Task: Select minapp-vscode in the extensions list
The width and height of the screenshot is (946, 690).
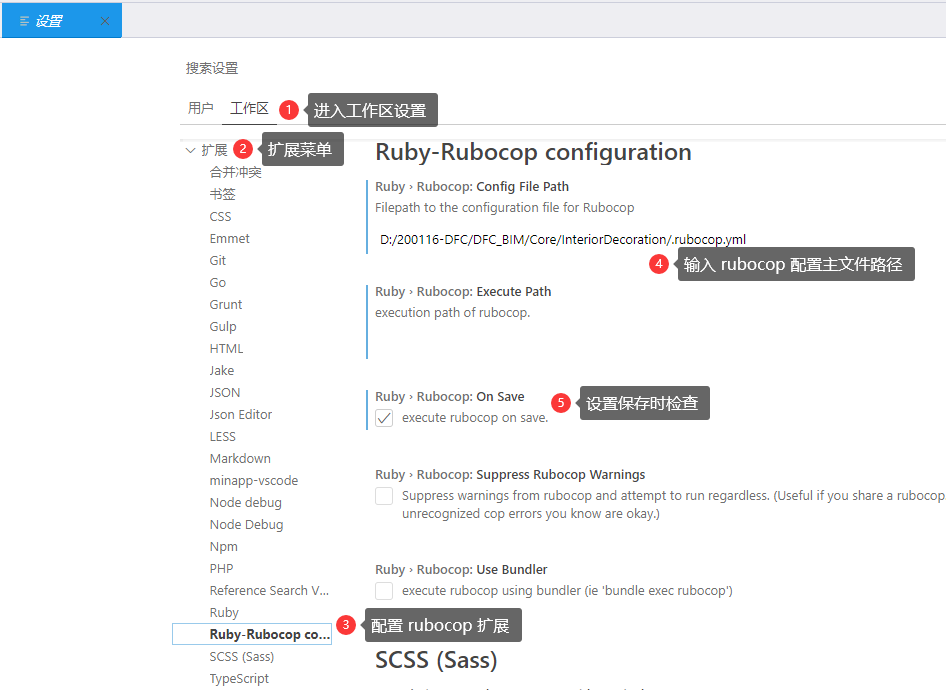Action: pos(254,481)
